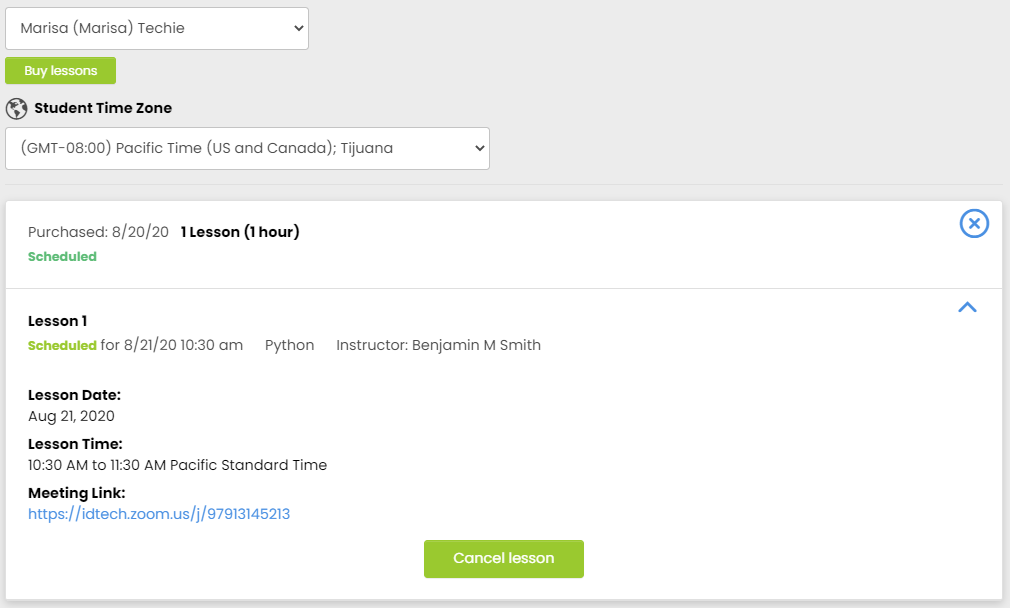Collapse Lesson 1 with the up chevron
The width and height of the screenshot is (1010, 608).
click(967, 307)
